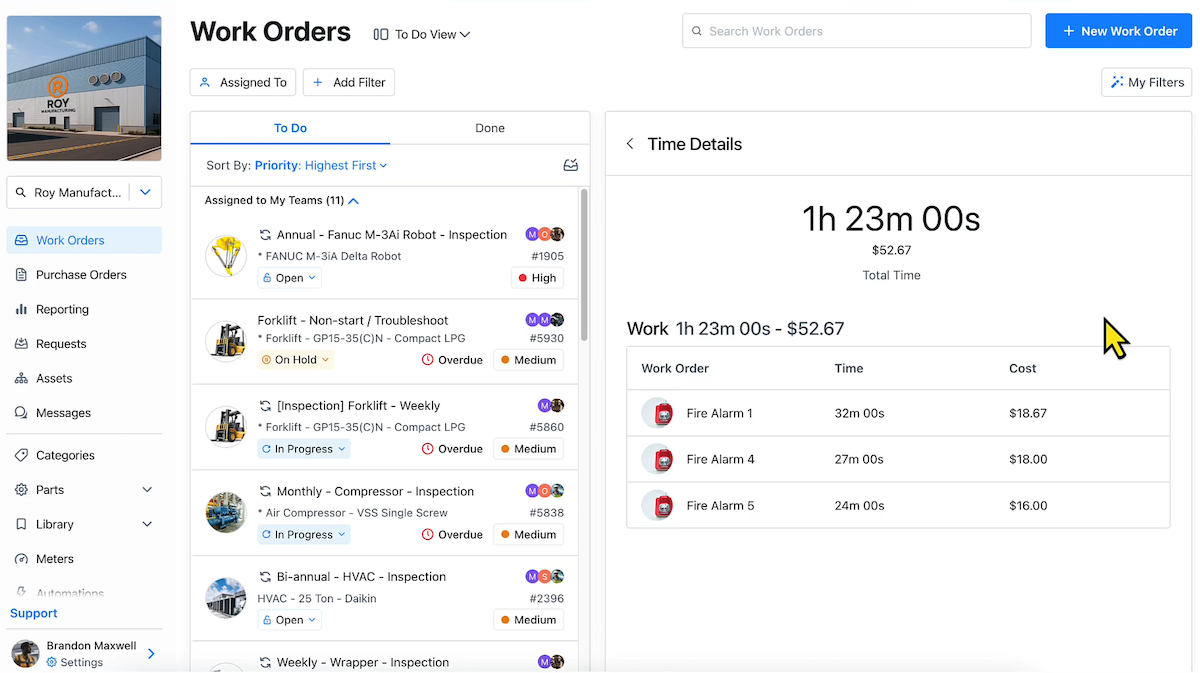
Task: Open the Weekly - Wrapper - Inspection order
Action: (x=363, y=662)
